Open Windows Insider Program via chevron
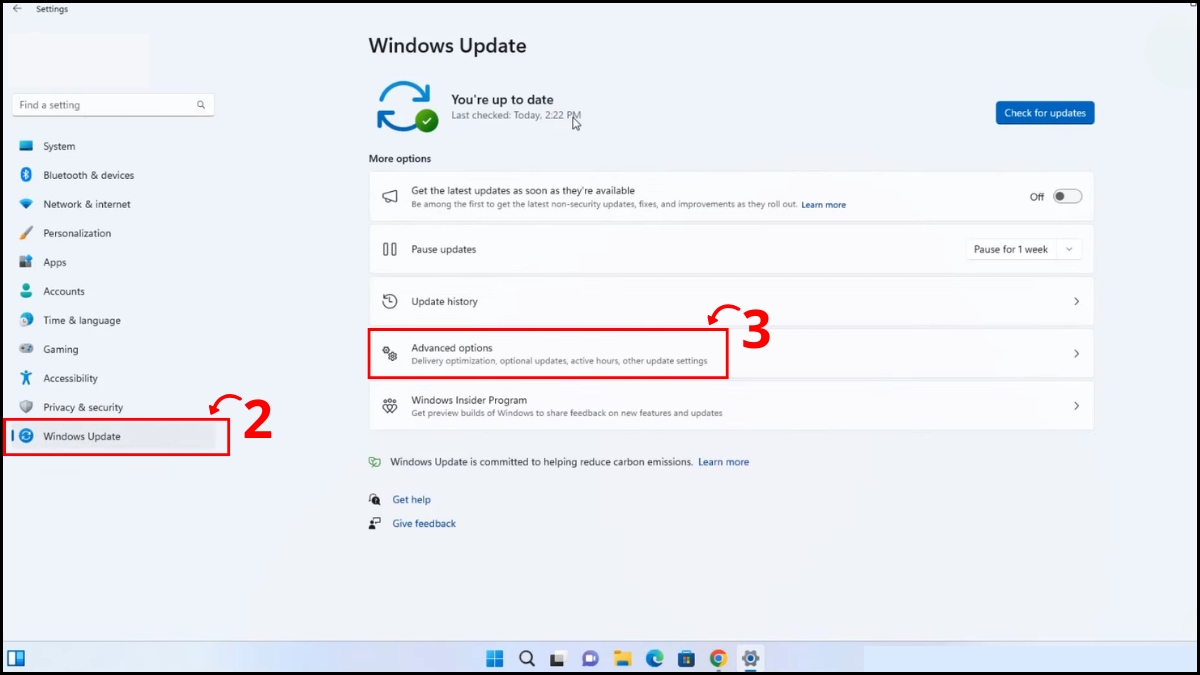 [1076, 406]
